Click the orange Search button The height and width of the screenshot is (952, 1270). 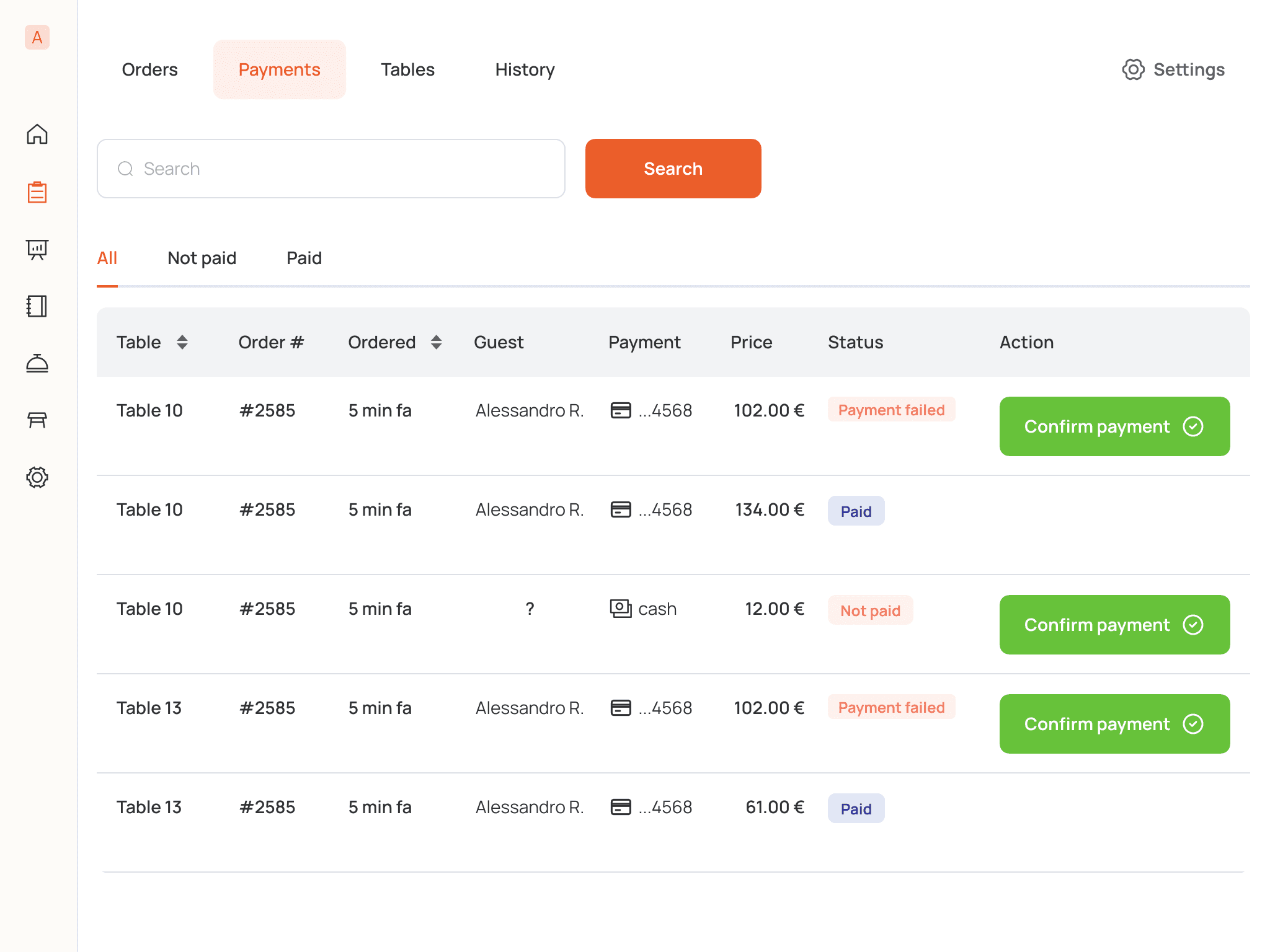click(673, 169)
